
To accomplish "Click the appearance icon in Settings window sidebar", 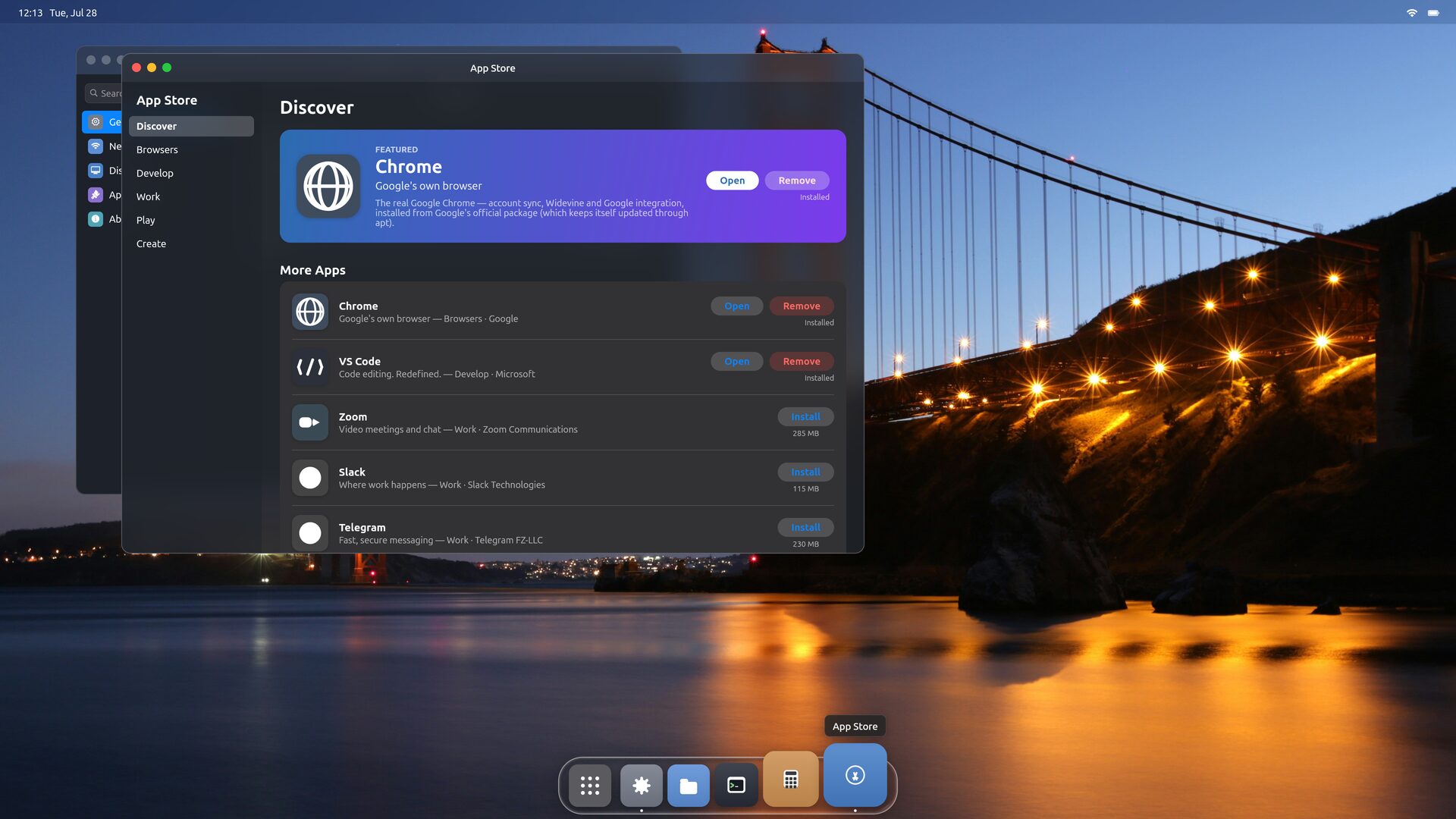I will [96, 195].
